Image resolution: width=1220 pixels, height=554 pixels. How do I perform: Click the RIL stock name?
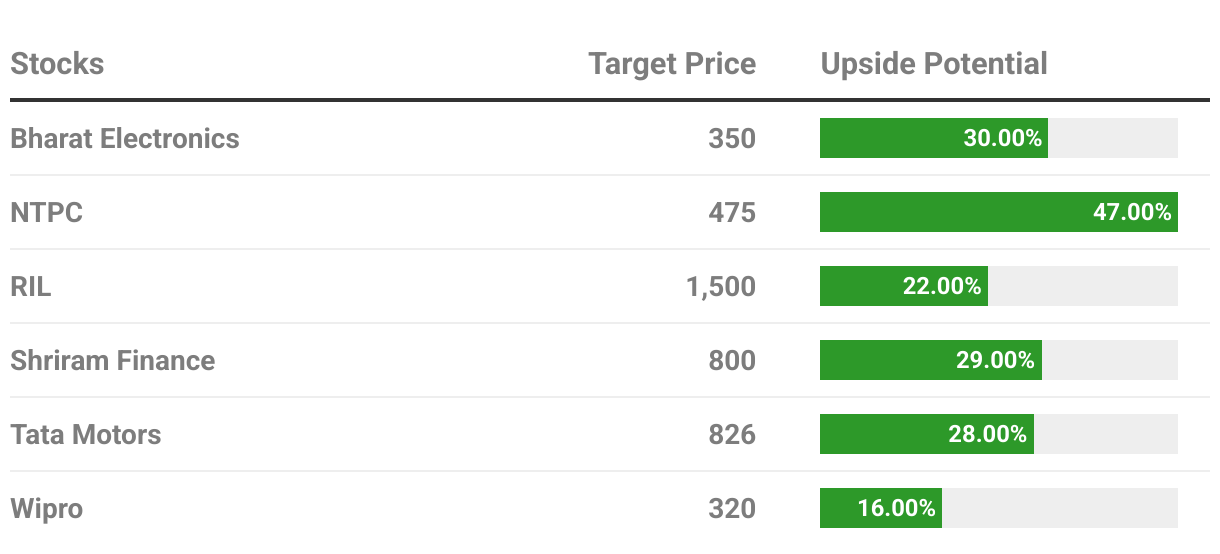pyautogui.click(x=31, y=286)
